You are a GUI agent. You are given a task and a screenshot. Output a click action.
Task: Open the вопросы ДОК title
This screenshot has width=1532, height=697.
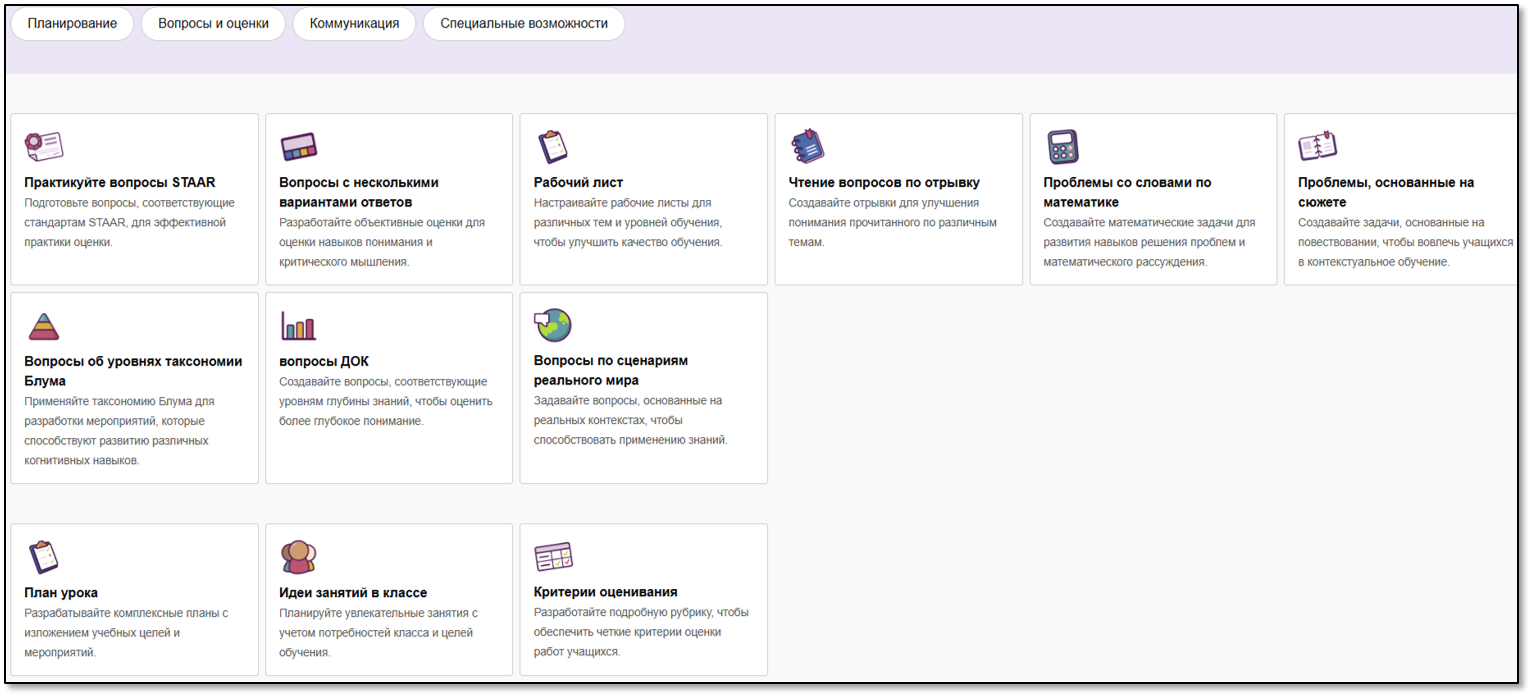(x=324, y=362)
